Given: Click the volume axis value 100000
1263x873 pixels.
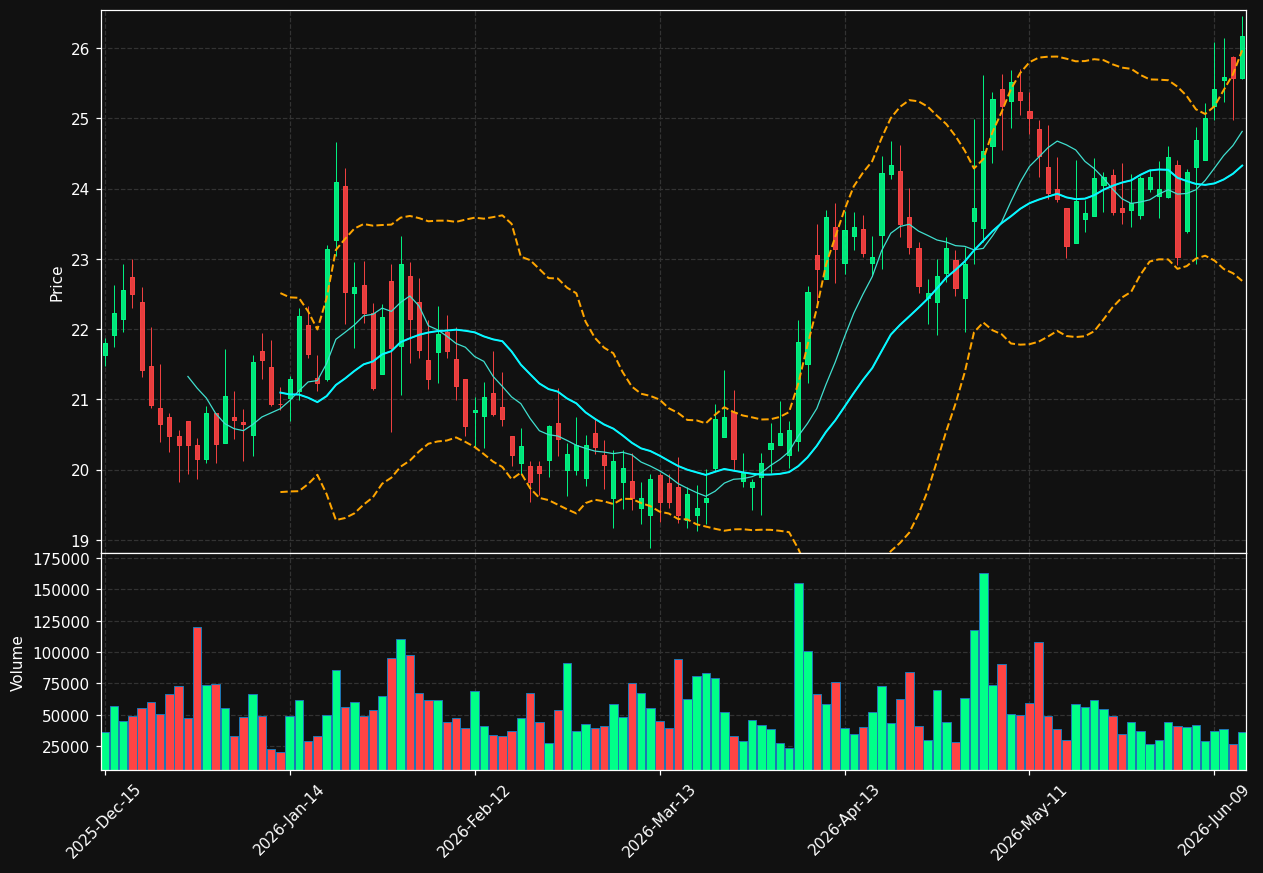Looking at the screenshot, I should pos(61,653).
